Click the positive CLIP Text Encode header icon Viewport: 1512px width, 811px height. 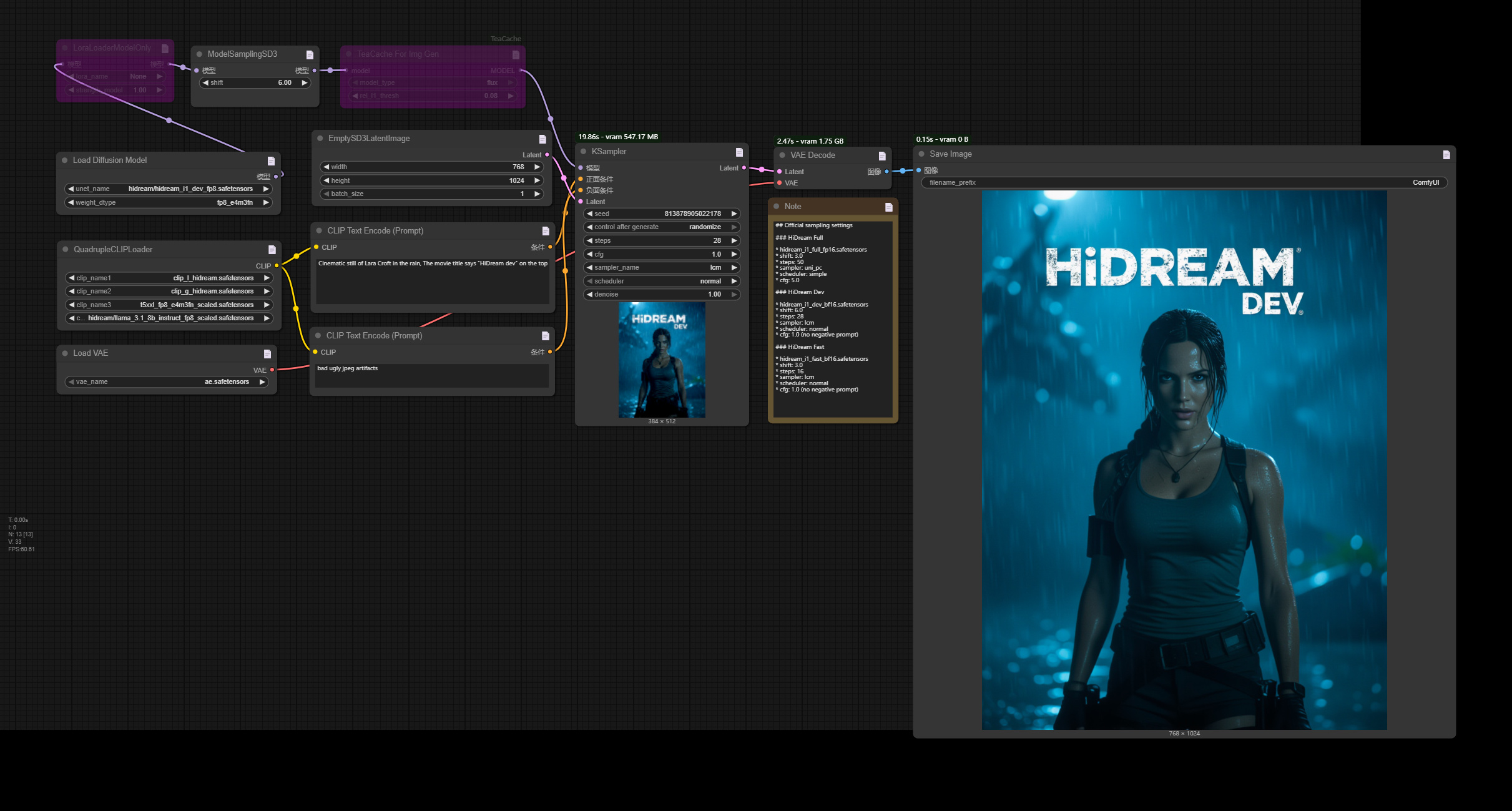[x=546, y=230]
